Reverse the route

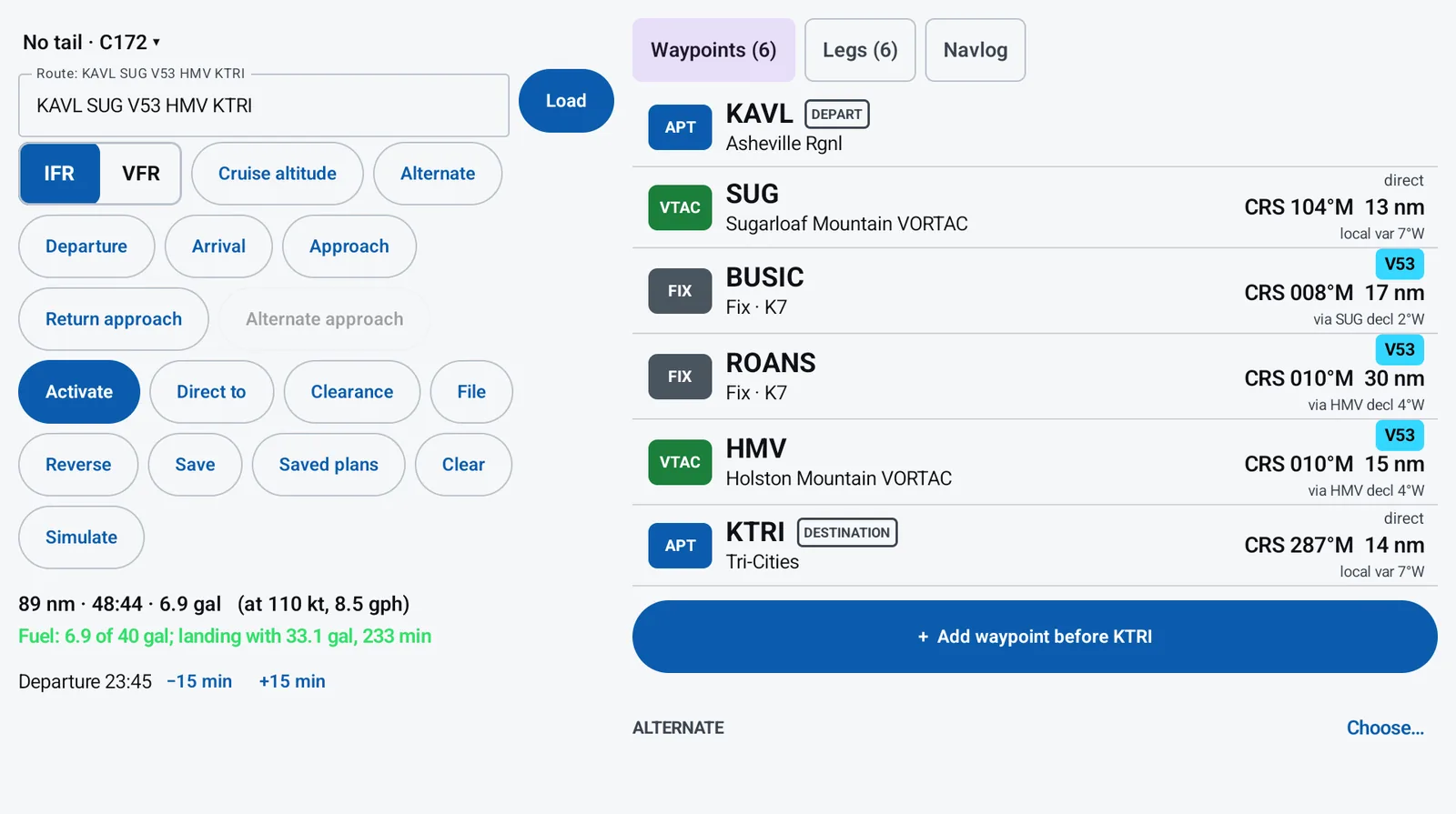(x=78, y=465)
